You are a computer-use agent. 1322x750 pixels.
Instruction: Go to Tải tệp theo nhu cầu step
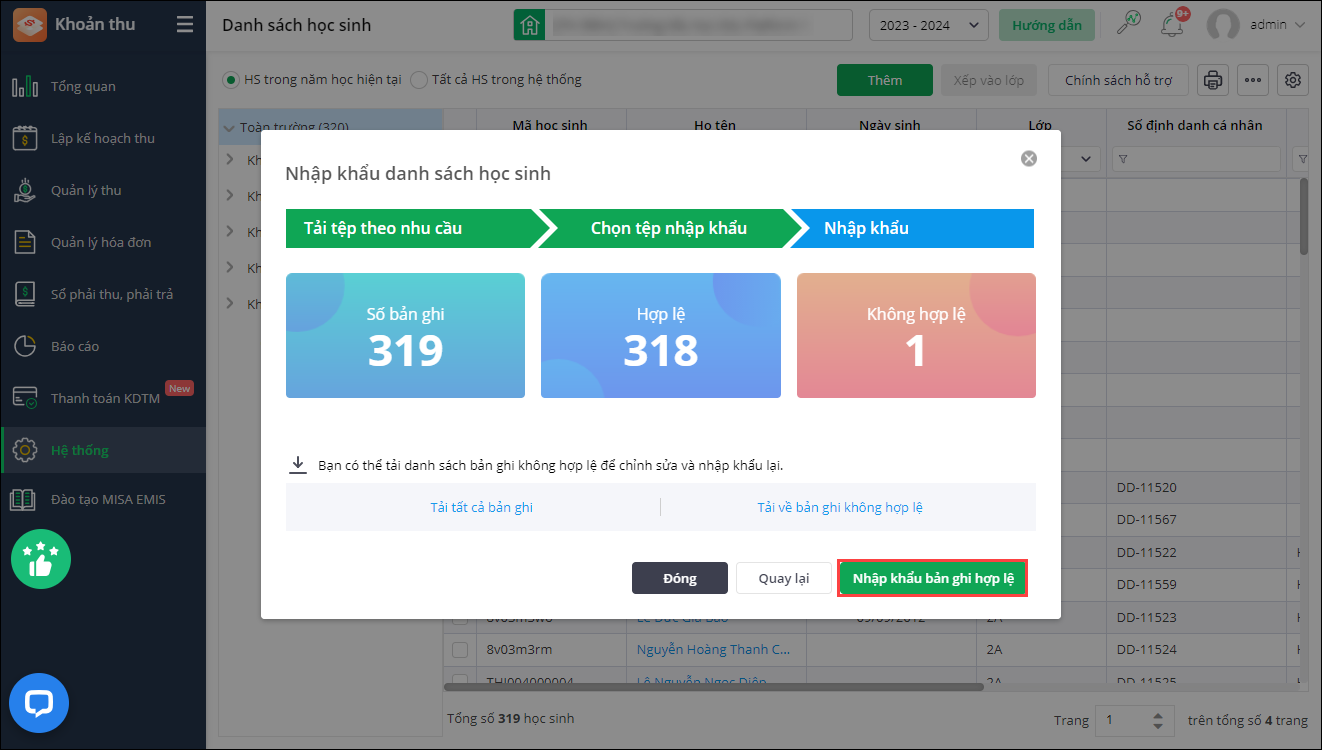(412, 228)
